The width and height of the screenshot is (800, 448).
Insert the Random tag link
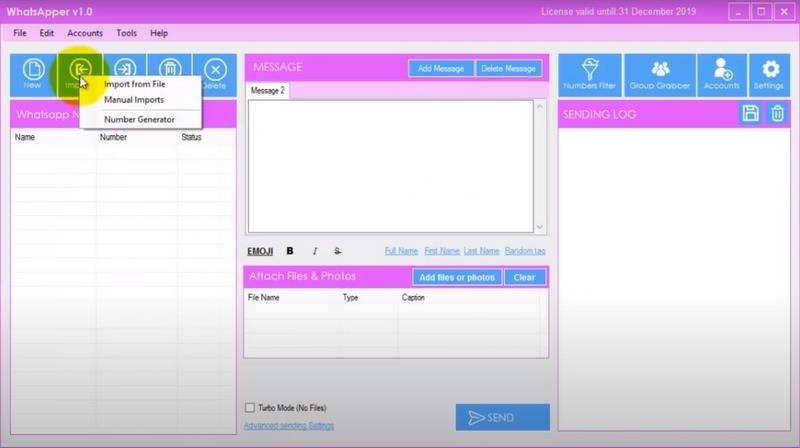click(x=525, y=251)
